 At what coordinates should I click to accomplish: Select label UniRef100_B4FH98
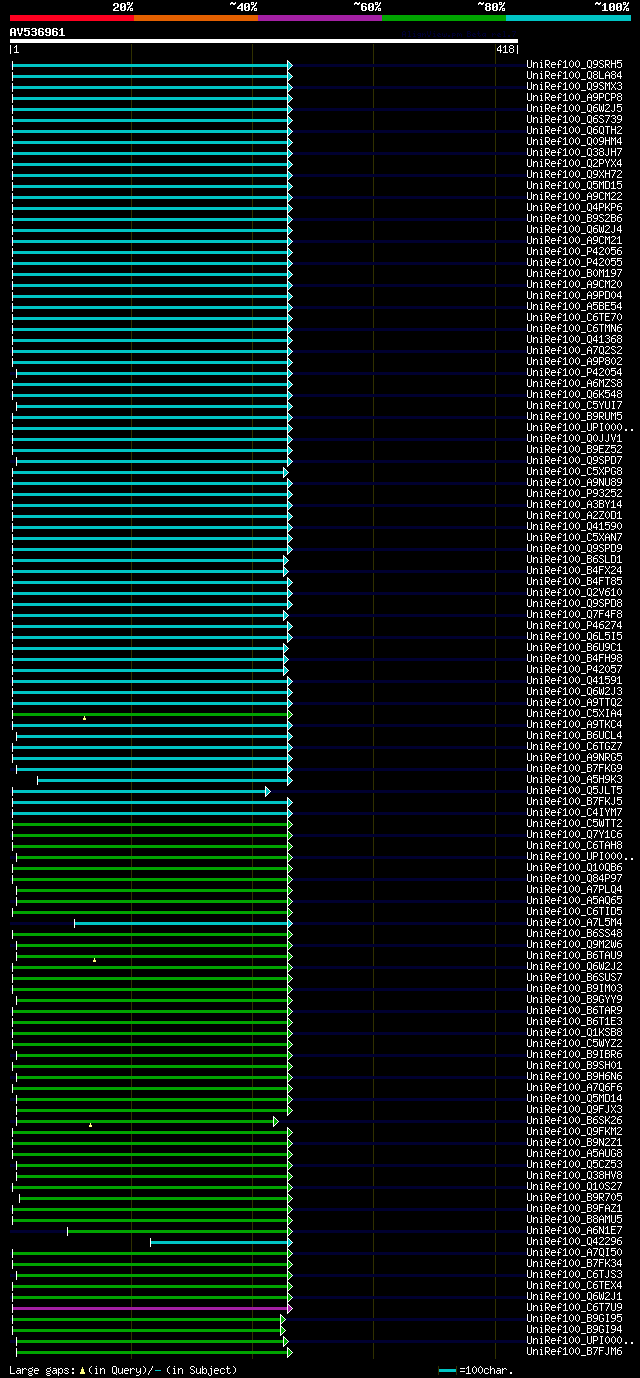[574, 658]
